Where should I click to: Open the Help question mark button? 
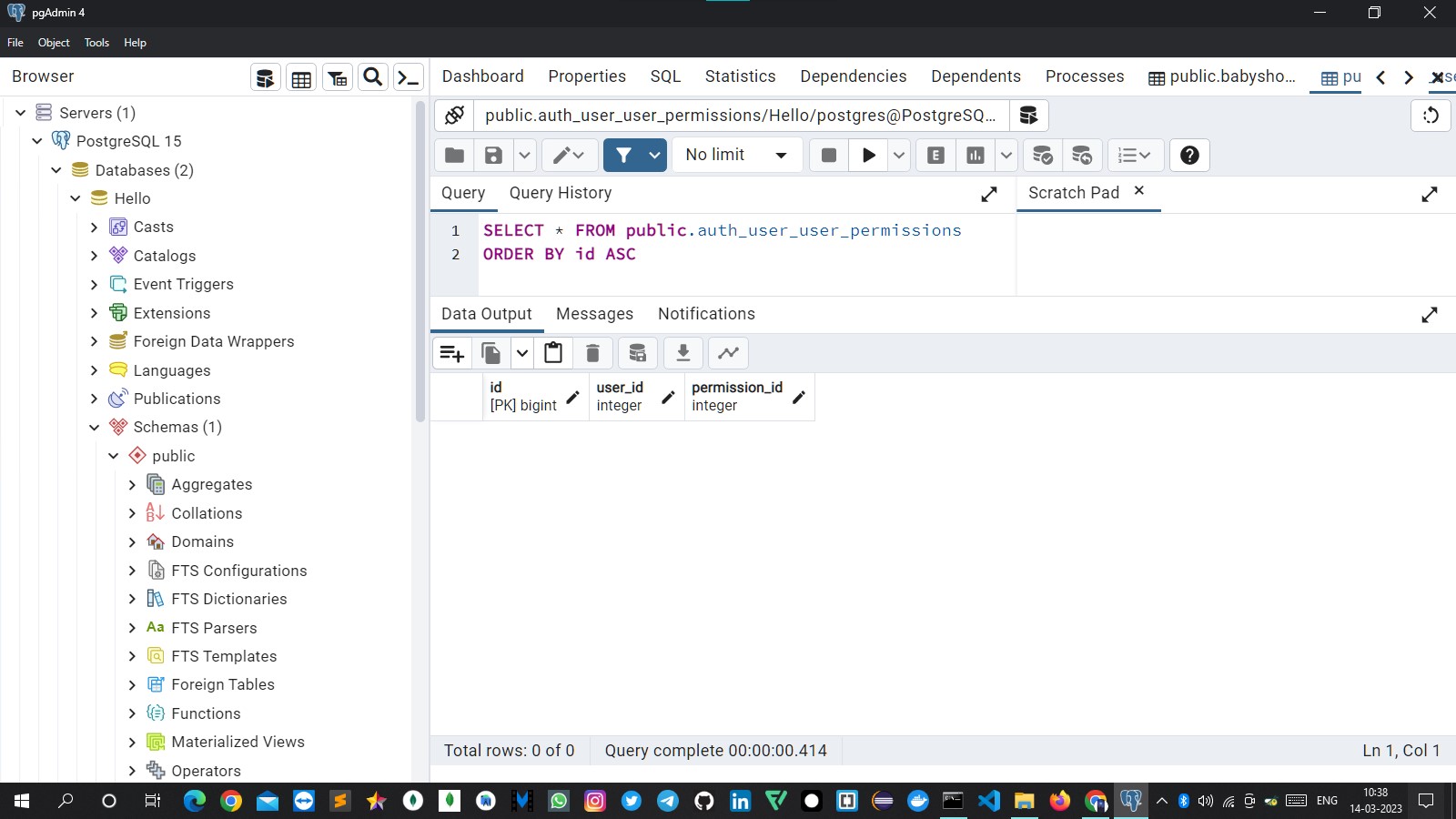pos(1189,155)
